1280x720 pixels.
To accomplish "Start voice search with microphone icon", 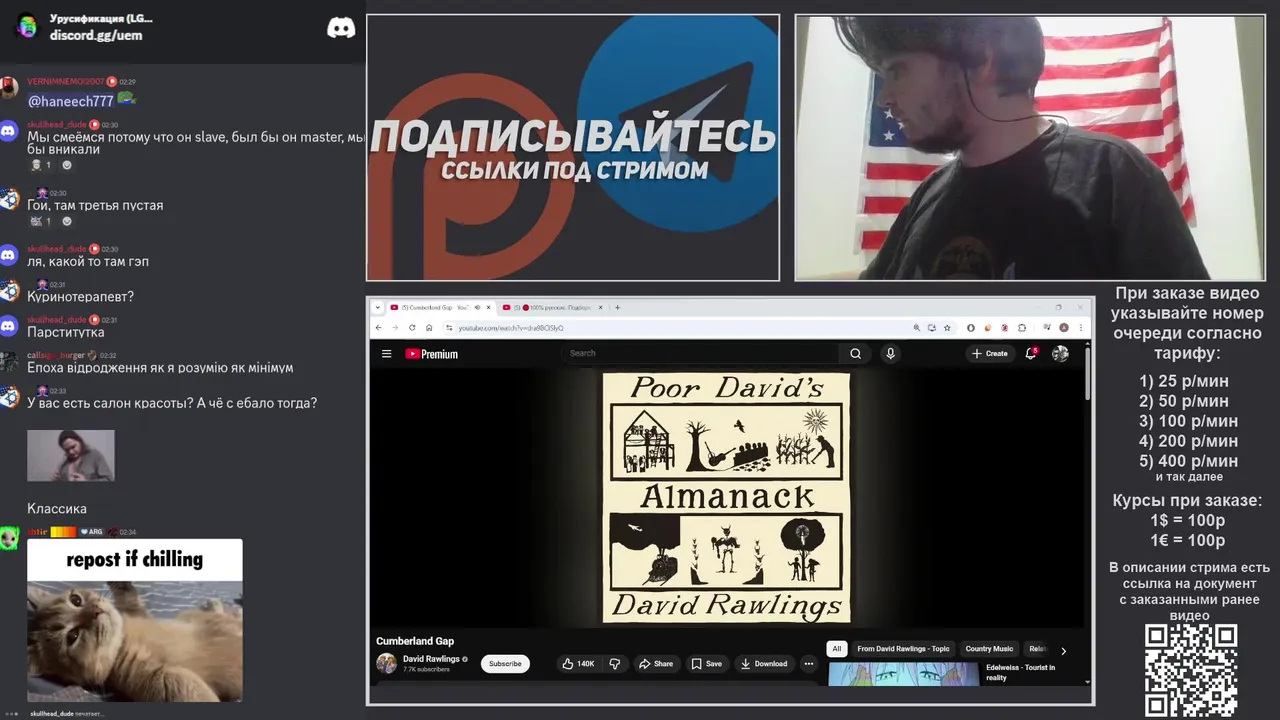I will tap(890, 353).
